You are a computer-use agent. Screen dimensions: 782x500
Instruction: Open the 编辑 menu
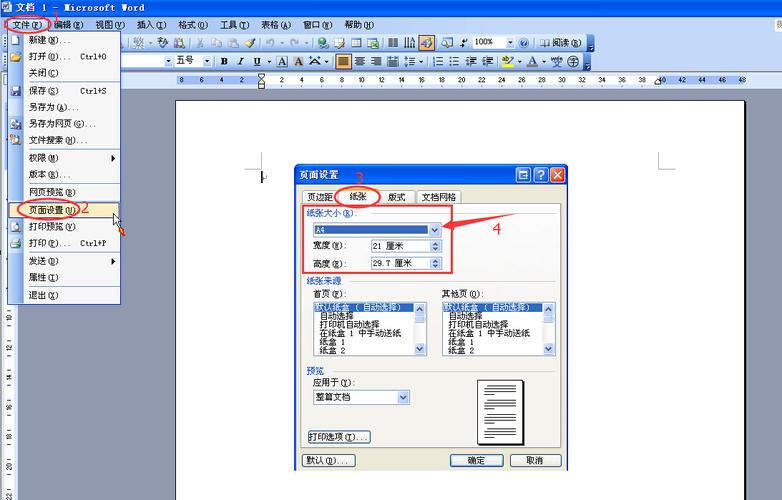click(x=68, y=24)
